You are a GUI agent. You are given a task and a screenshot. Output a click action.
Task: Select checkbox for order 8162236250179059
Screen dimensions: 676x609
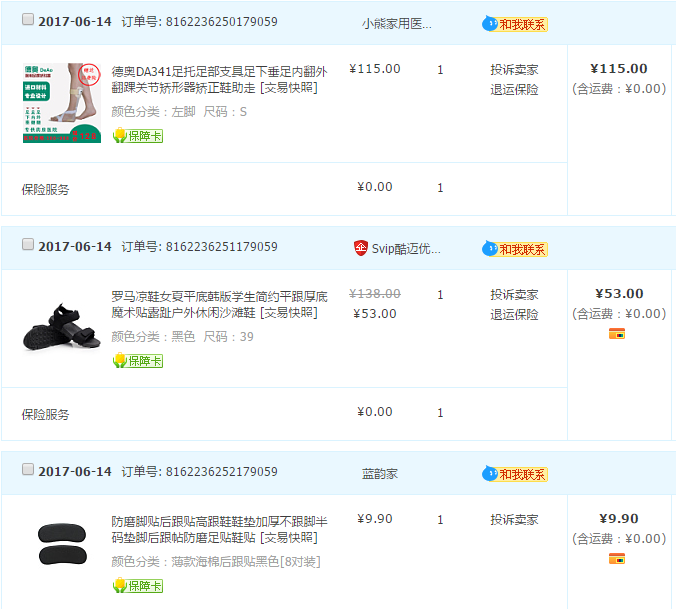pos(28,20)
